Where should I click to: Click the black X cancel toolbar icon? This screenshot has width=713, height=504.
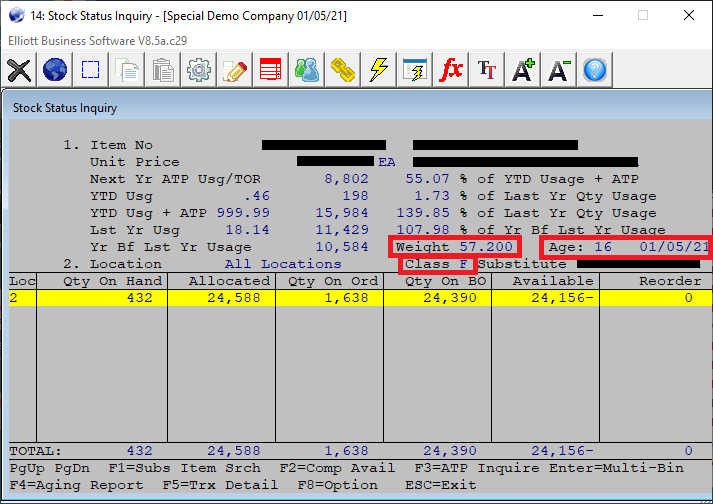tap(19, 70)
